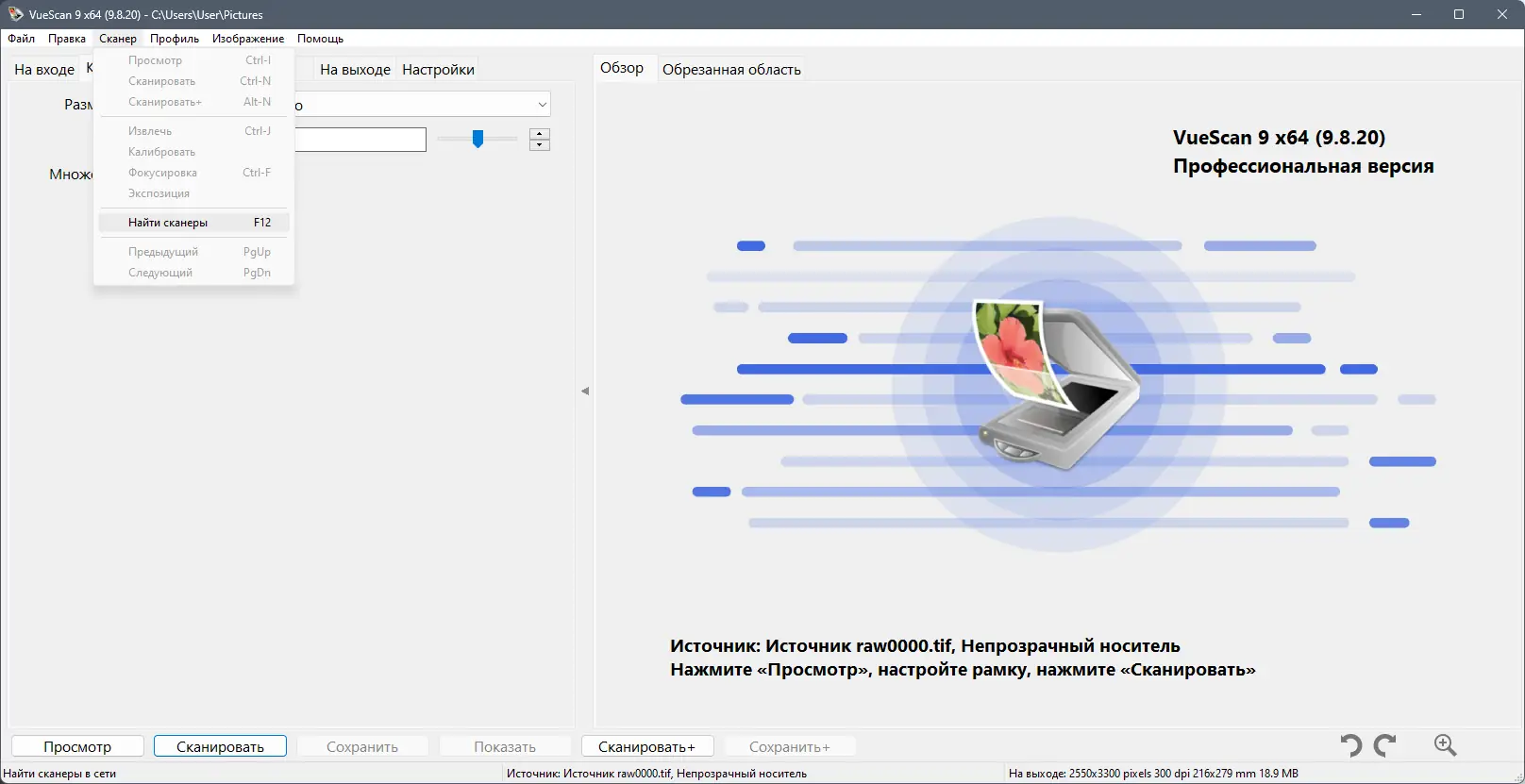Open the Правка menu
The height and width of the screenshot is (784, 1525).
point(67,39)
